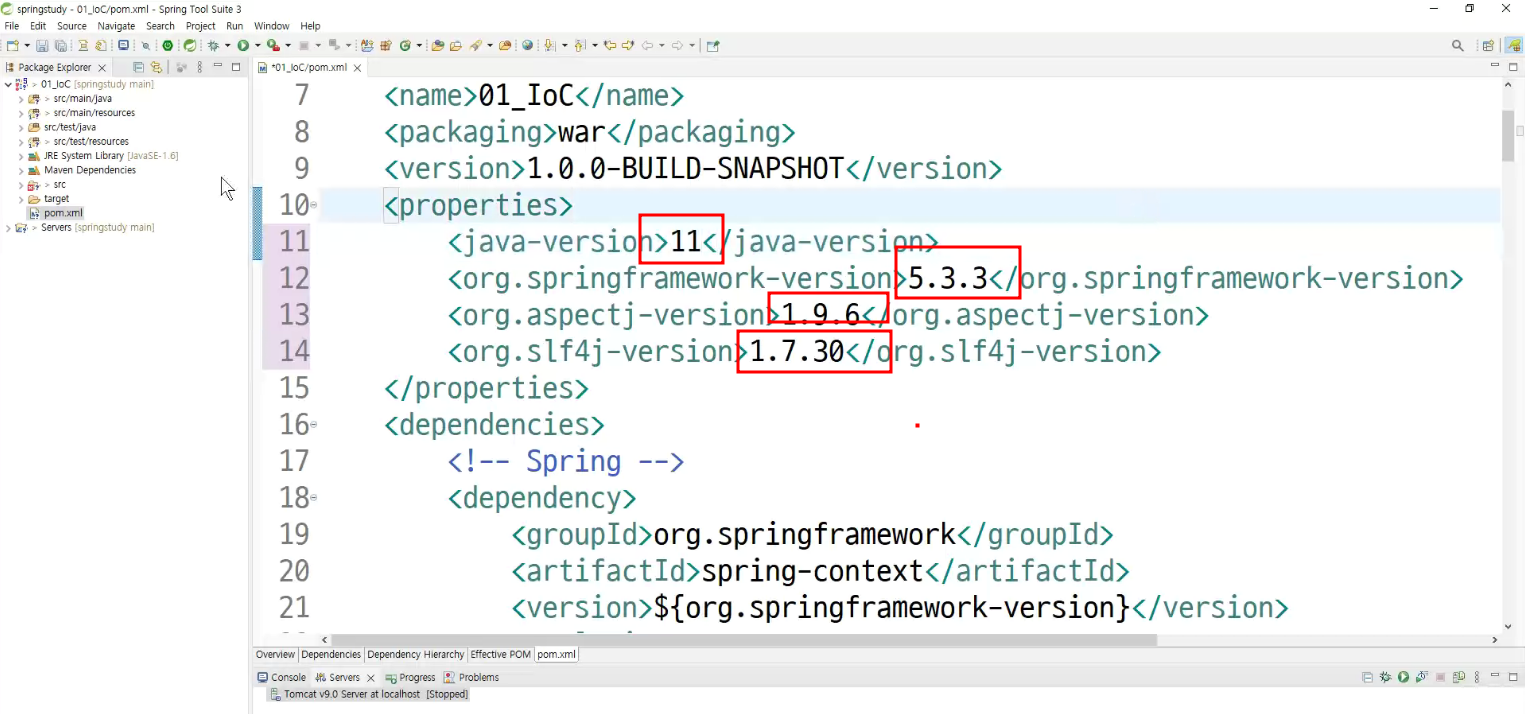The image size is (1525, 714).
Task: Maximize the Package Explorer panel
Action: 236,67
